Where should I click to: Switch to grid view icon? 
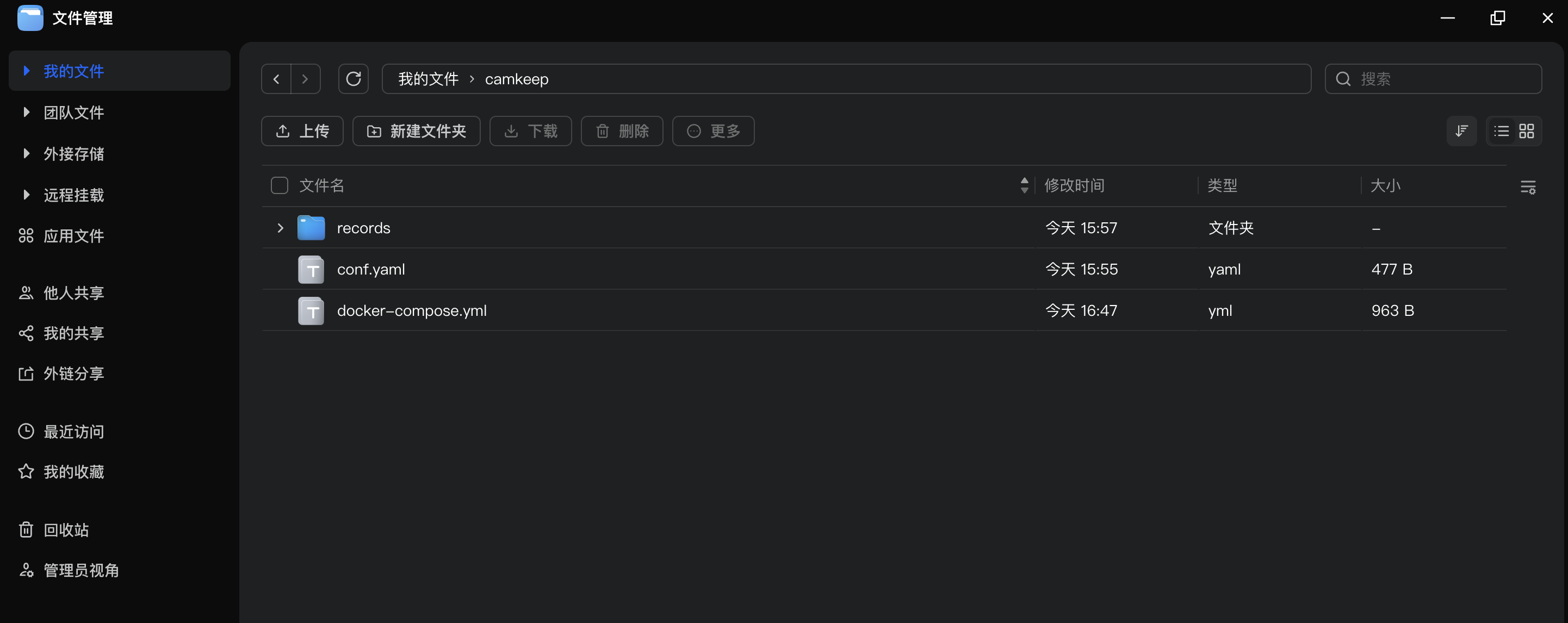(1527, 131)
